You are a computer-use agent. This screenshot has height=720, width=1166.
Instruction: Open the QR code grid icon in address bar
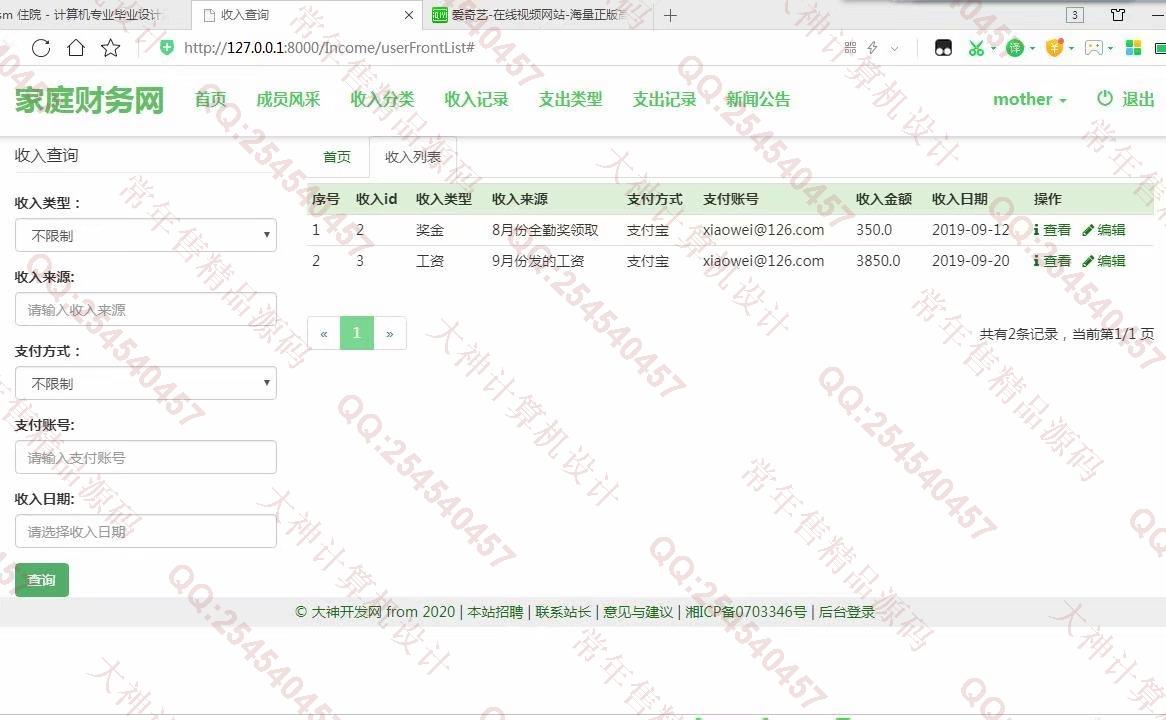pos(850,48)
